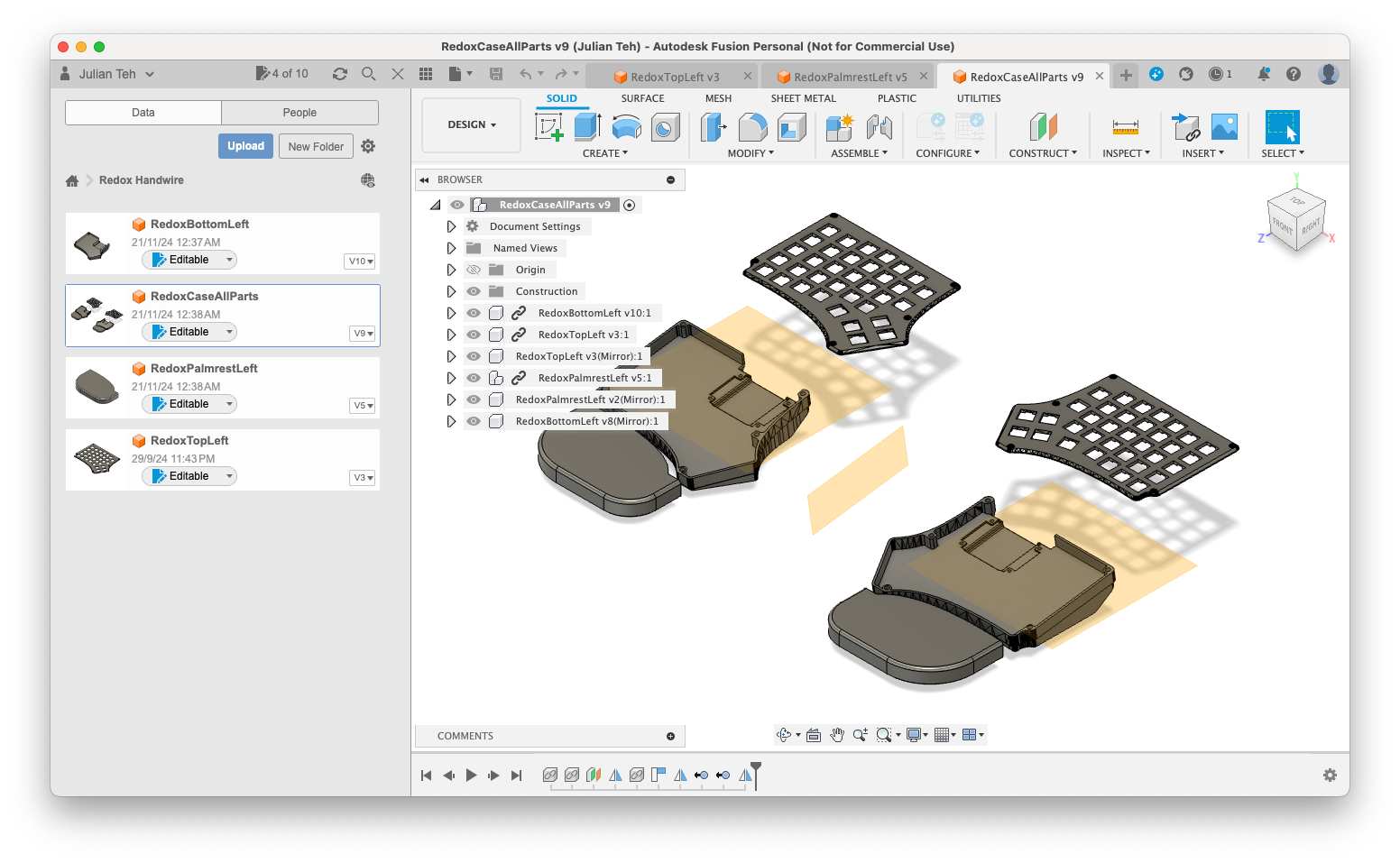
Task: Click the New Folder button
Action: (x=316, y=145)
